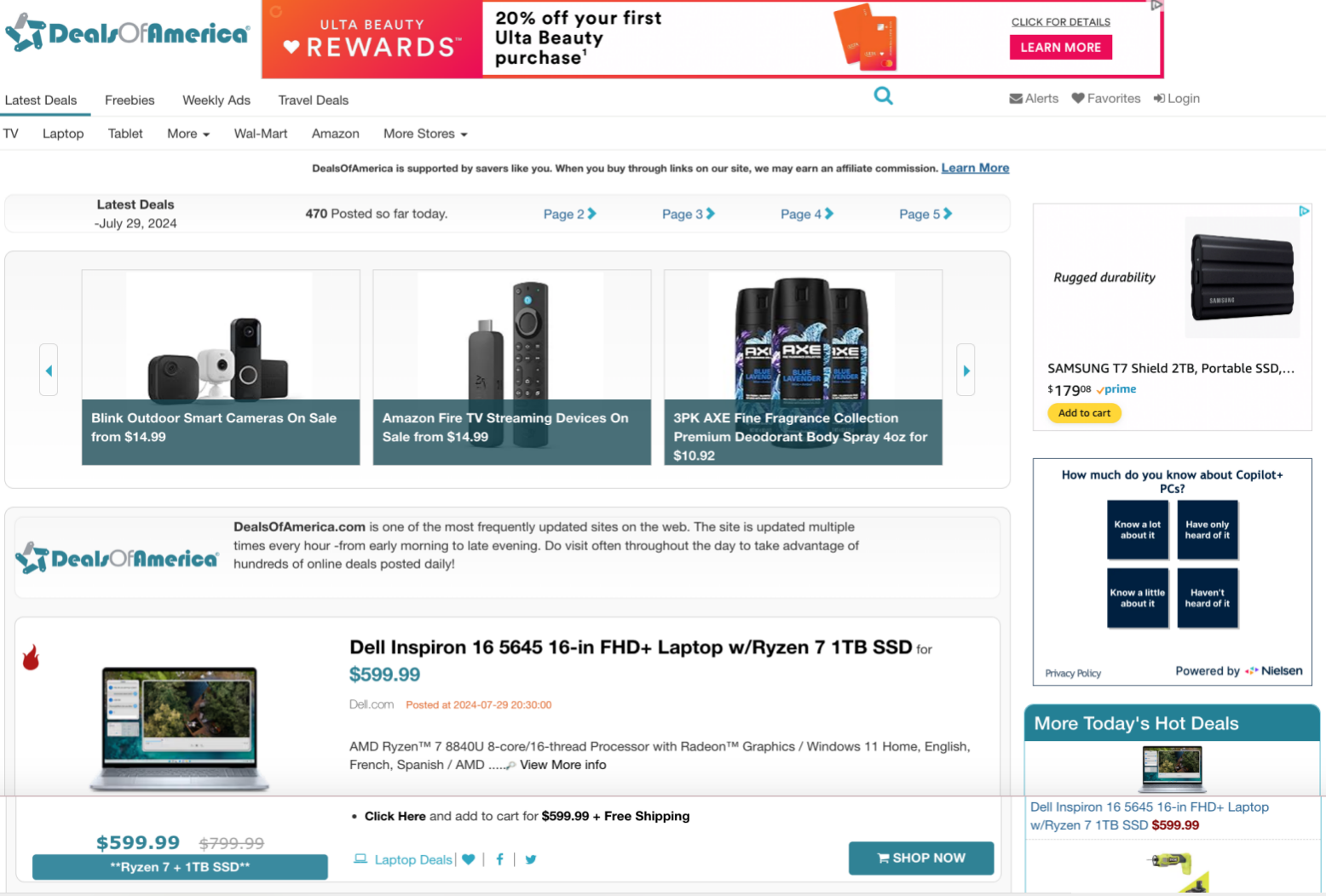Click the AdChoices icon on the Ulta banner
This screenshot has width=1326, height=896.
pyautogui.click(x=1156, y=5)
